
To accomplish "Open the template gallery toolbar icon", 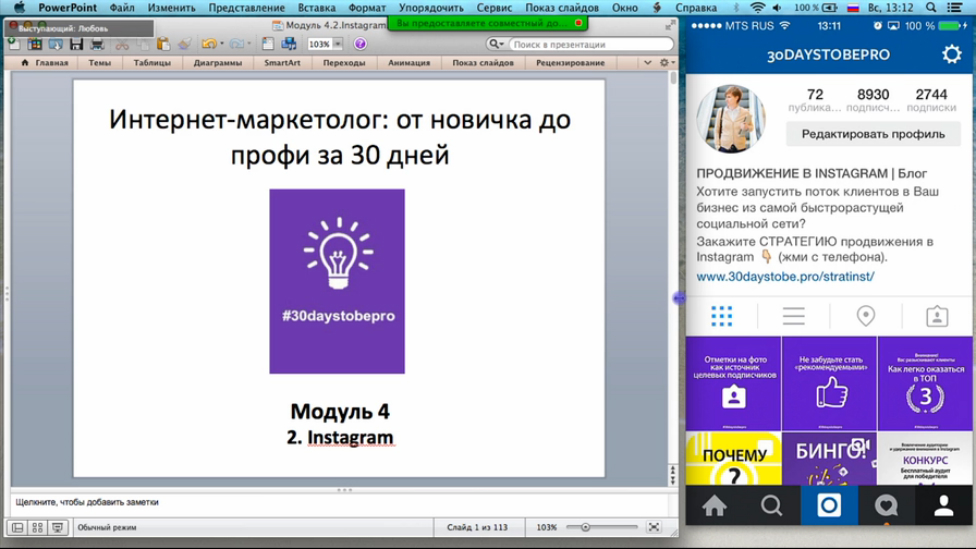I will (35, 44).
